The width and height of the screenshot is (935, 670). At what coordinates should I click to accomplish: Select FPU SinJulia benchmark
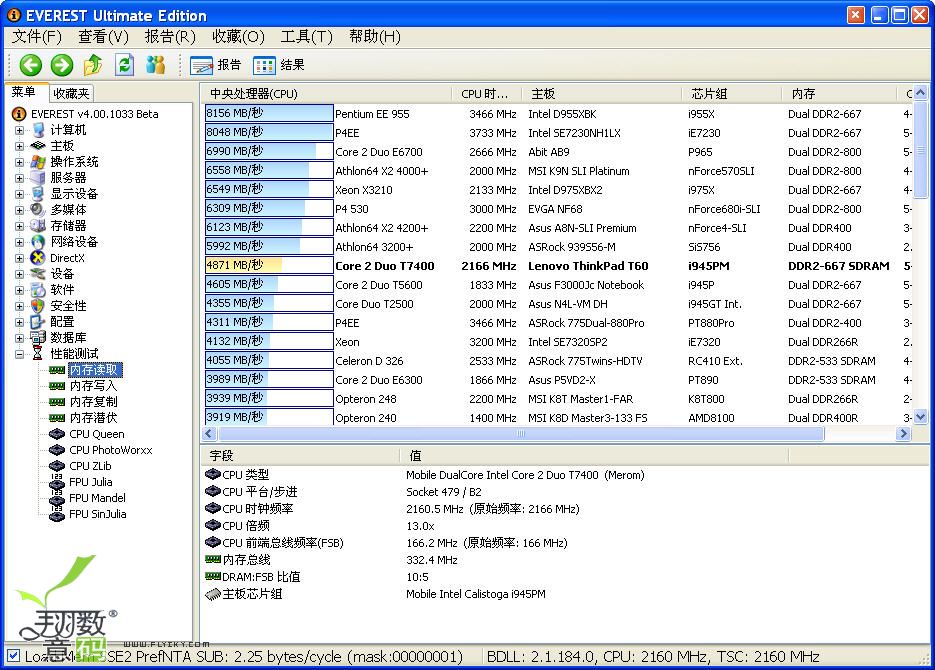click(x=98, y=514)
